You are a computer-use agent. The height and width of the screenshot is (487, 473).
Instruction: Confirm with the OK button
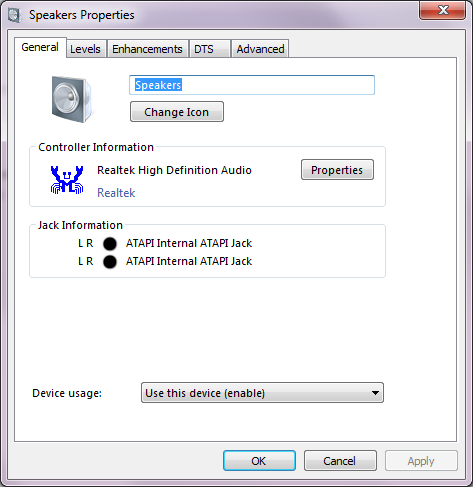[x=259, y=461]
